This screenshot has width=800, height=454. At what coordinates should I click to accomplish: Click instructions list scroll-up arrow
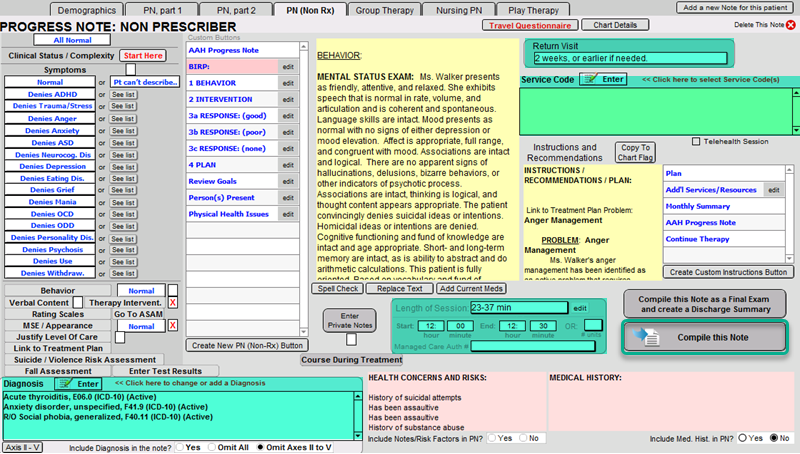[x=789, y=169]
